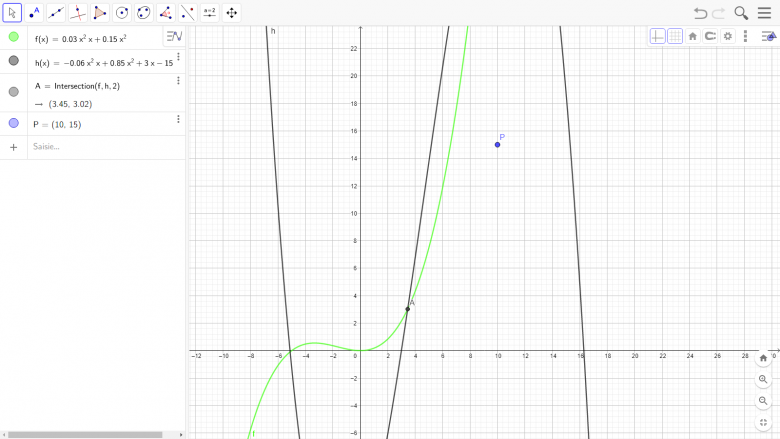The height and width of the screenshot is (439, 780).
Task: Click the Saisie input field
Action: click(x=100, y=147)
